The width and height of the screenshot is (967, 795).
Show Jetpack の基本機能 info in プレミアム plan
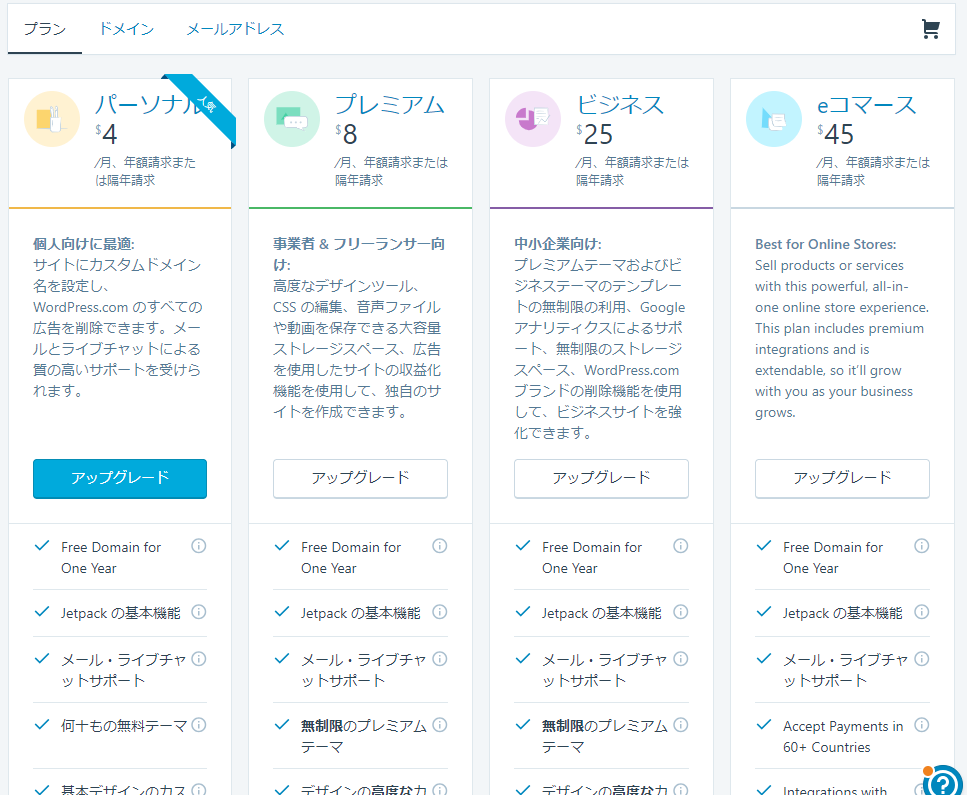[x=440, y=612]
